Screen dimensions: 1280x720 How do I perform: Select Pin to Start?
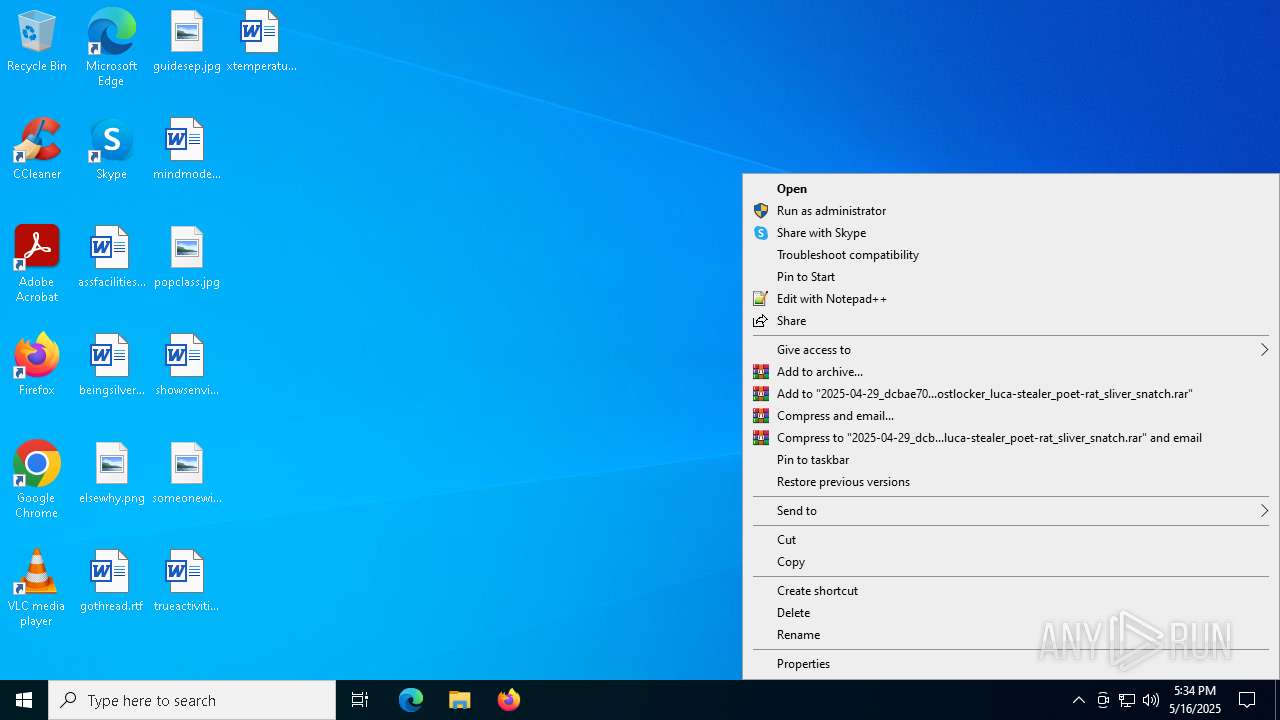pos(1011,277)
